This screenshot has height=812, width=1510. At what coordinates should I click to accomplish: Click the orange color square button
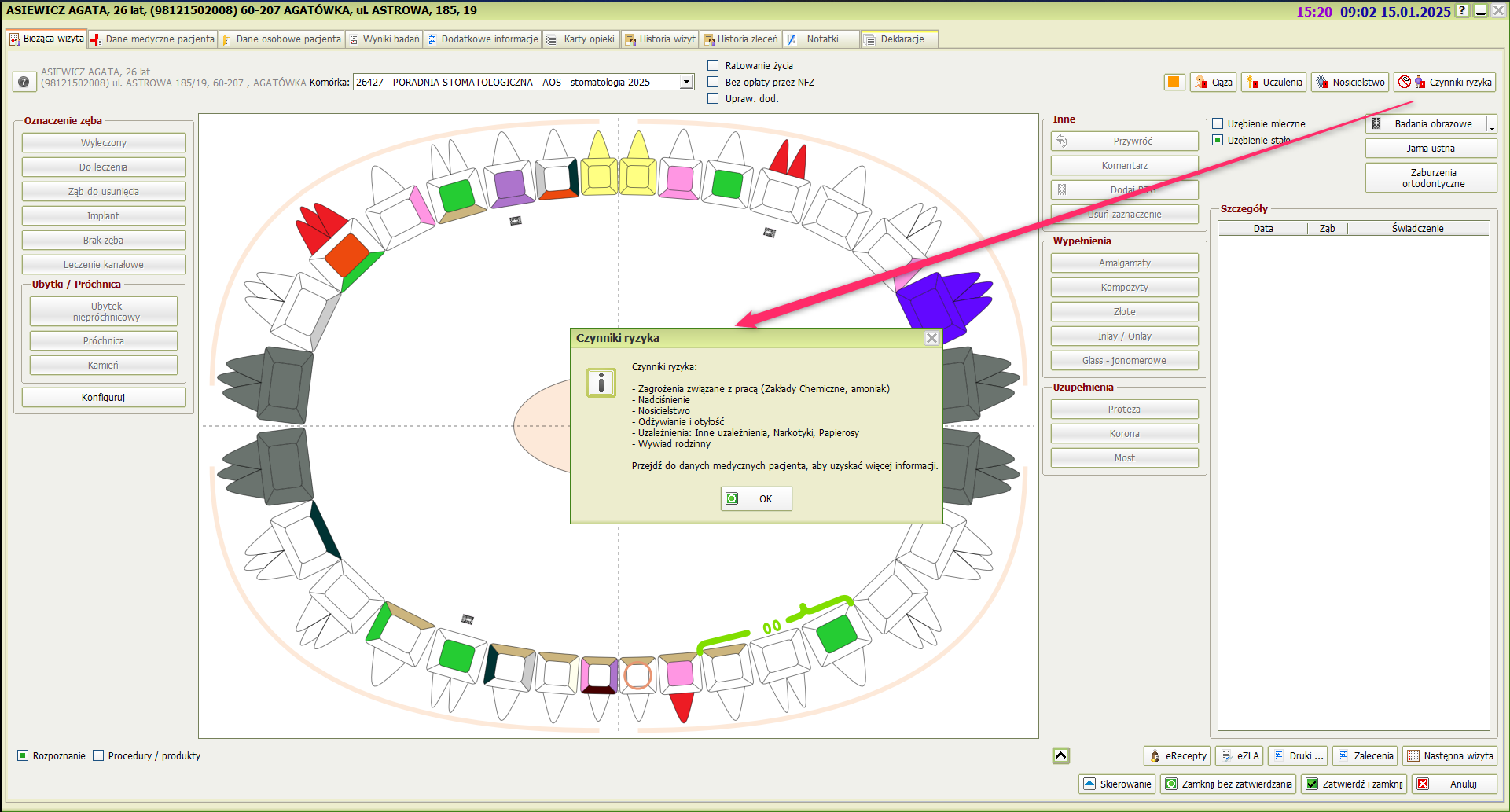point(1174,83)
